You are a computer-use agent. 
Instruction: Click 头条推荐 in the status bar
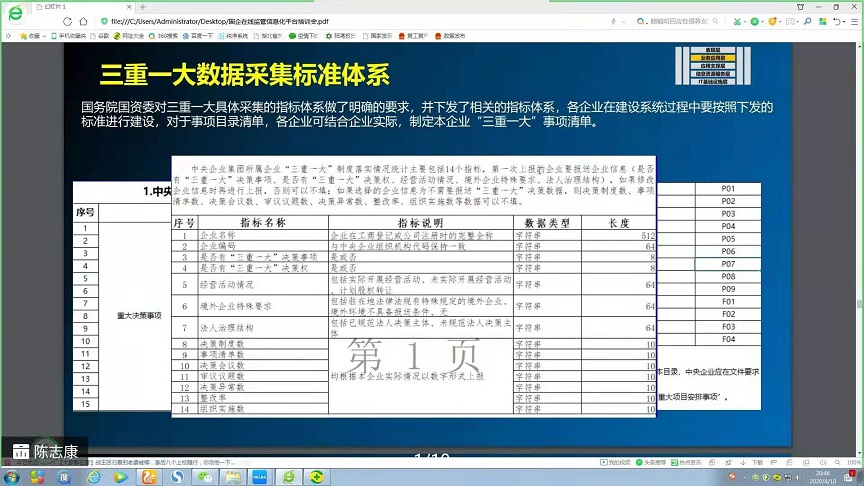[651, 462]
